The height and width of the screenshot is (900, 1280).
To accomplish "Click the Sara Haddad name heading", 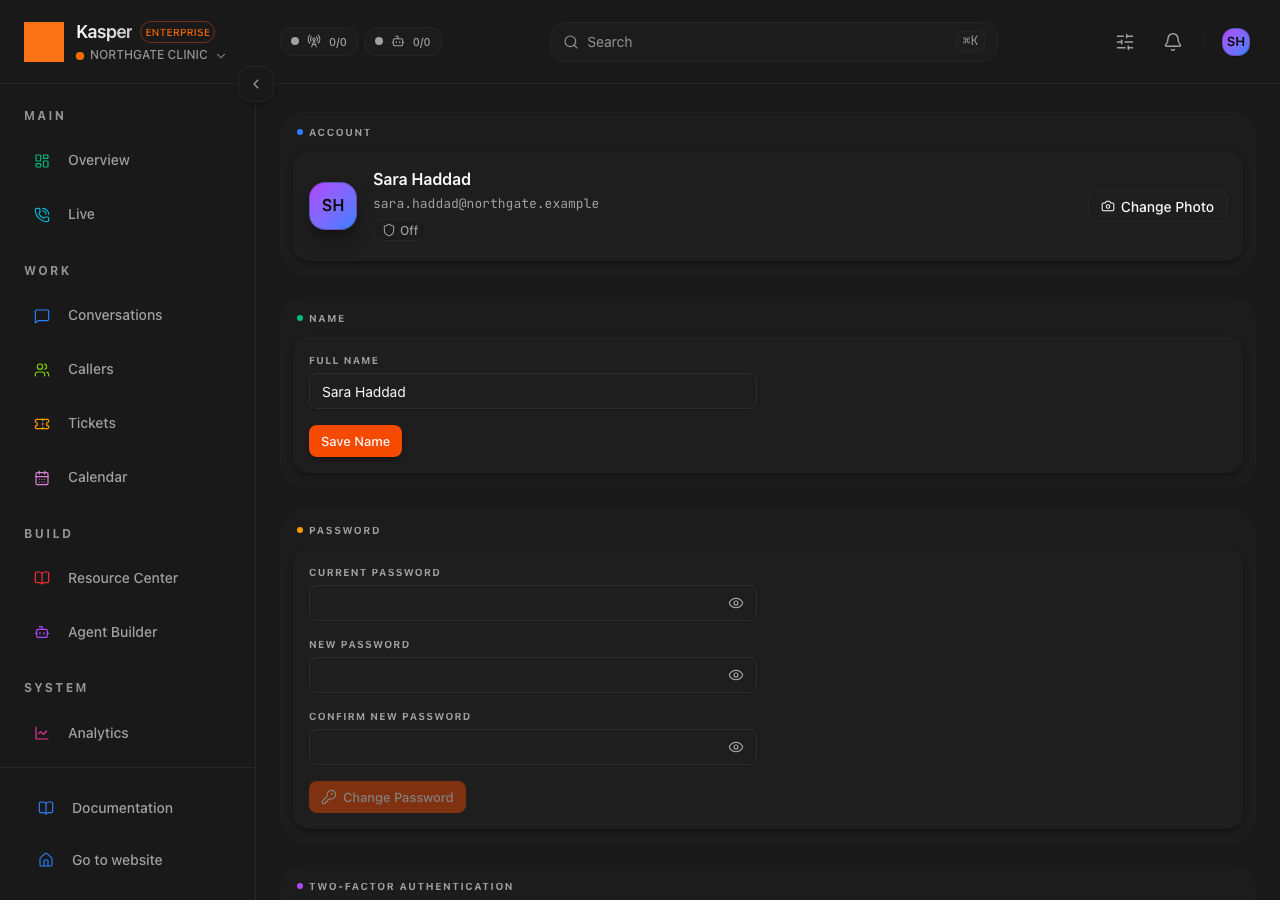I will click(422, 179).
